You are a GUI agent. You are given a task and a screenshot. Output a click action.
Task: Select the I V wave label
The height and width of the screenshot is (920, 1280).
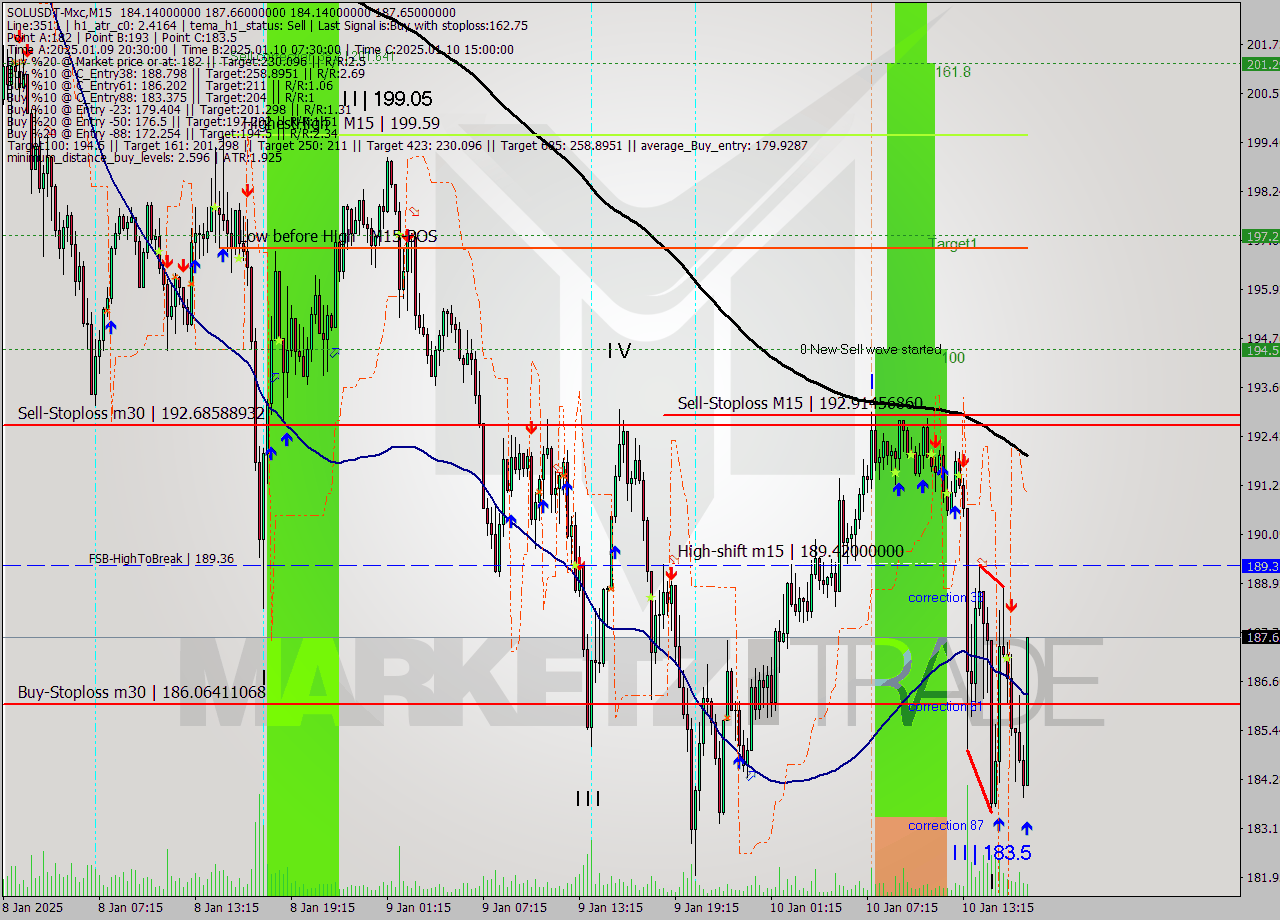click(619, 350)
